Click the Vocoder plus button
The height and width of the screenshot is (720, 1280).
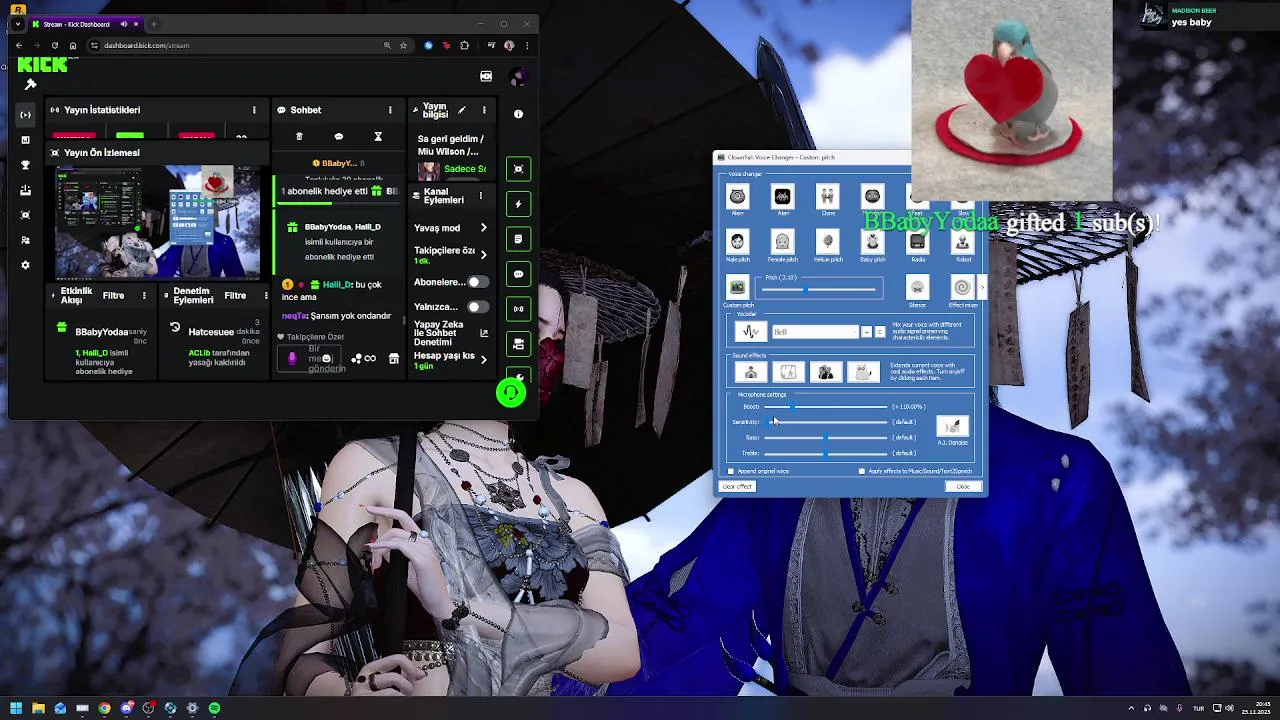867,332
